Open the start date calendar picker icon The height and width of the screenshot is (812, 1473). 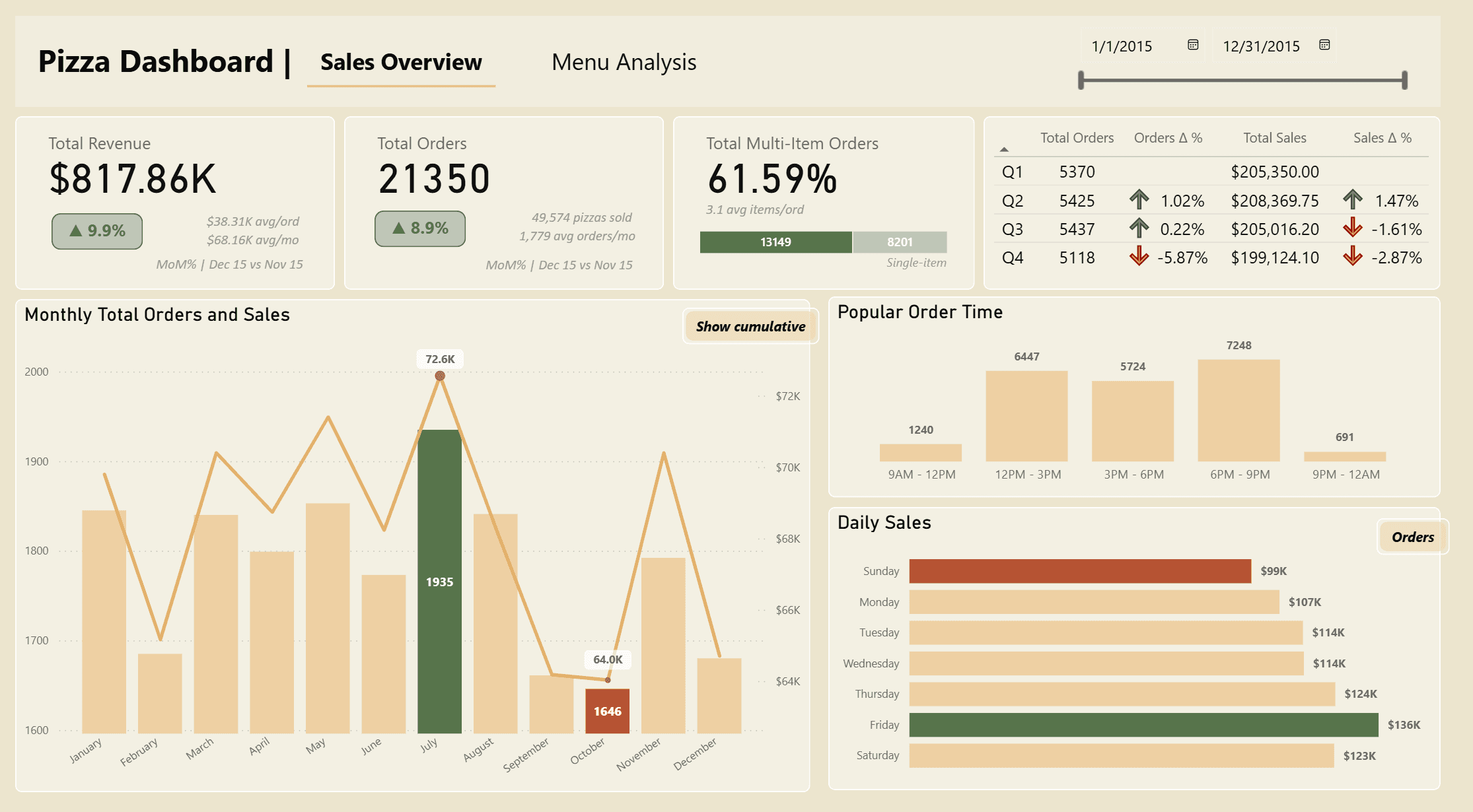coord(1193,45)
